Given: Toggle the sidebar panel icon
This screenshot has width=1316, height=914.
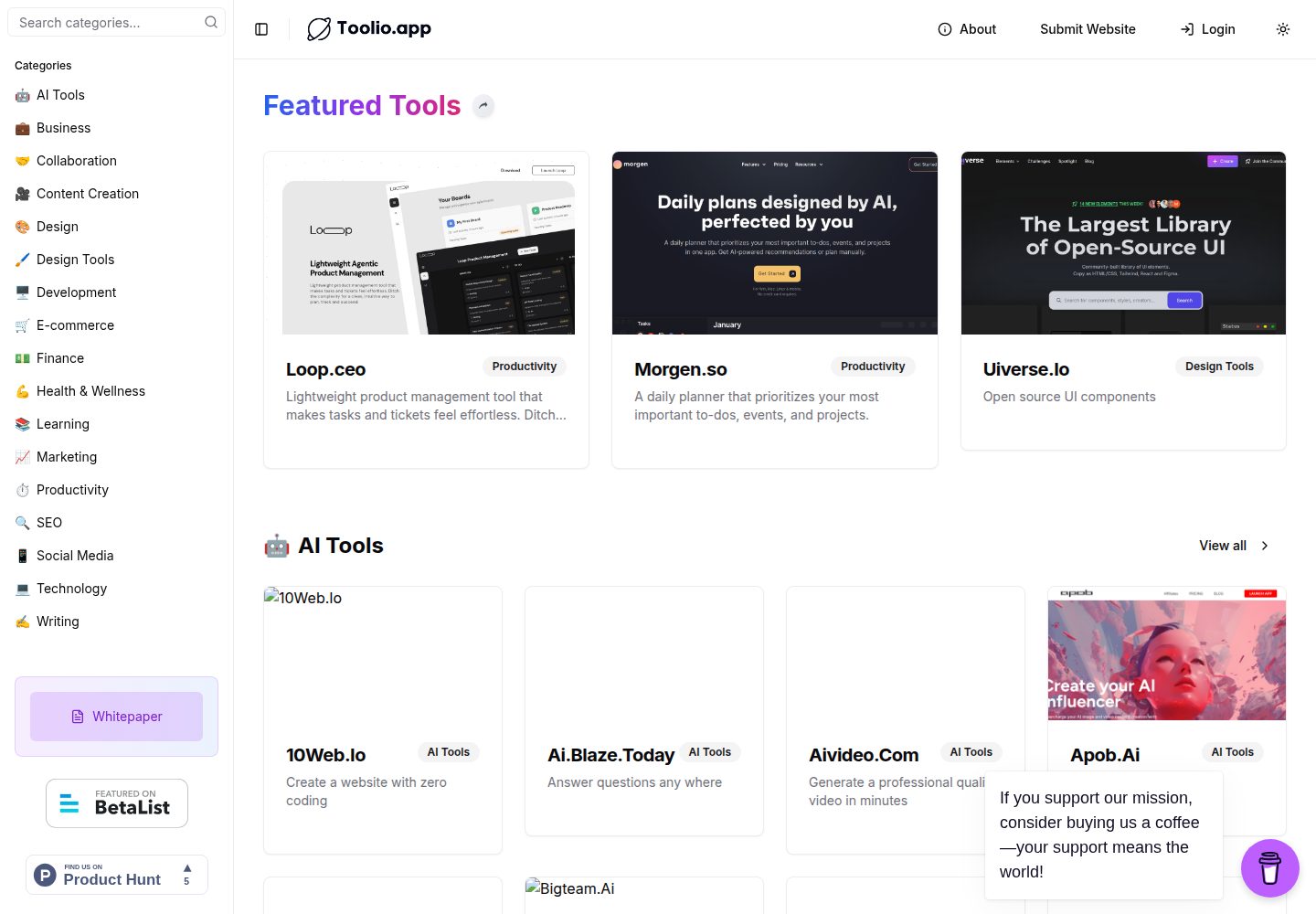Looking at the screenshot, I should (x=261, y=29).
